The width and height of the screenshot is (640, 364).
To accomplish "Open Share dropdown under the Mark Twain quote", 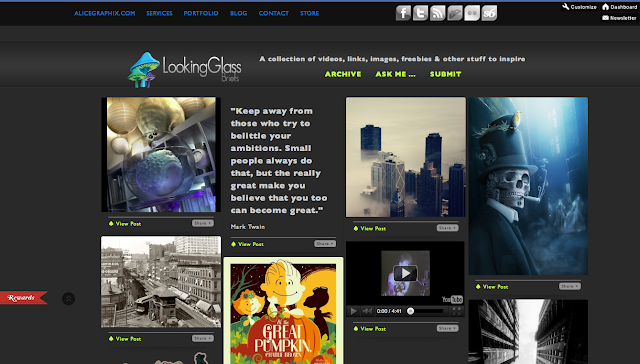I will (325, 244).
